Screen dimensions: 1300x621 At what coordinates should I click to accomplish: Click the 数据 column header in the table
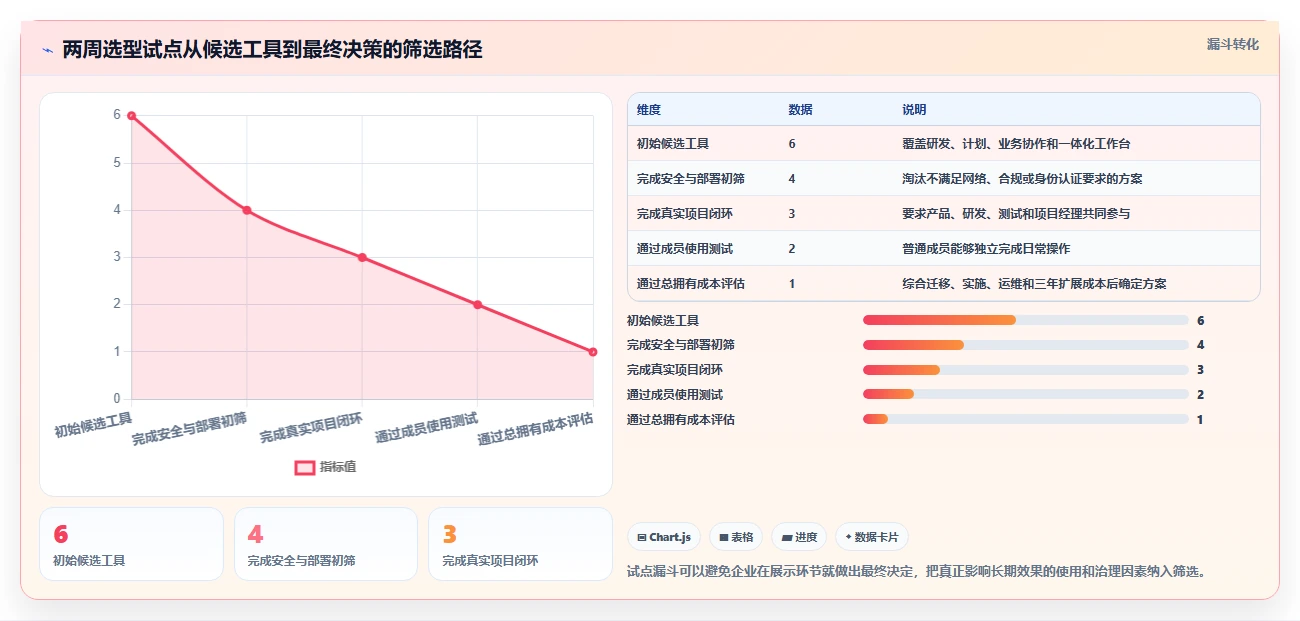(800, 110)
